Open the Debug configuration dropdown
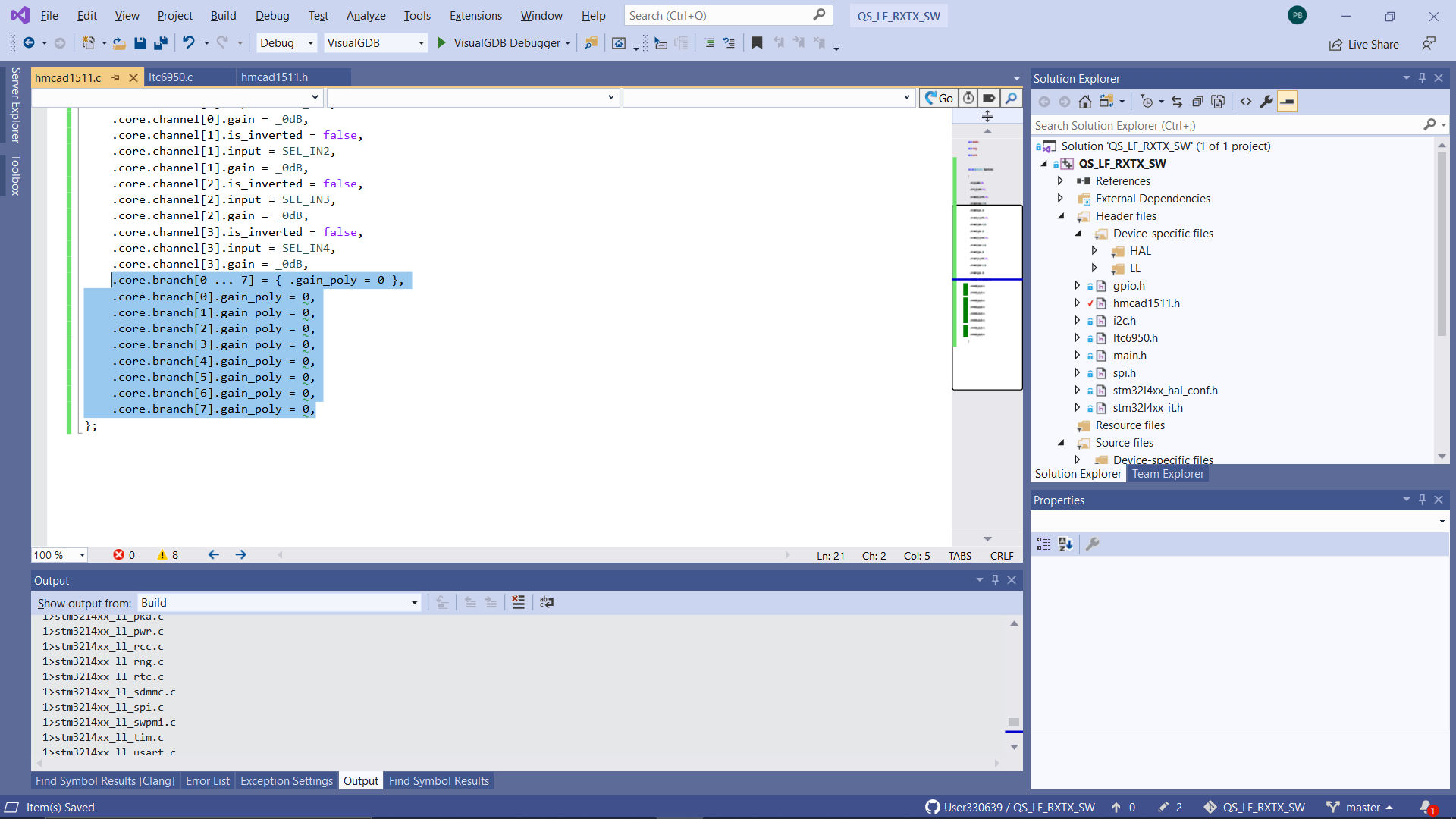The image size is (1456, 819). coord(287,43)
